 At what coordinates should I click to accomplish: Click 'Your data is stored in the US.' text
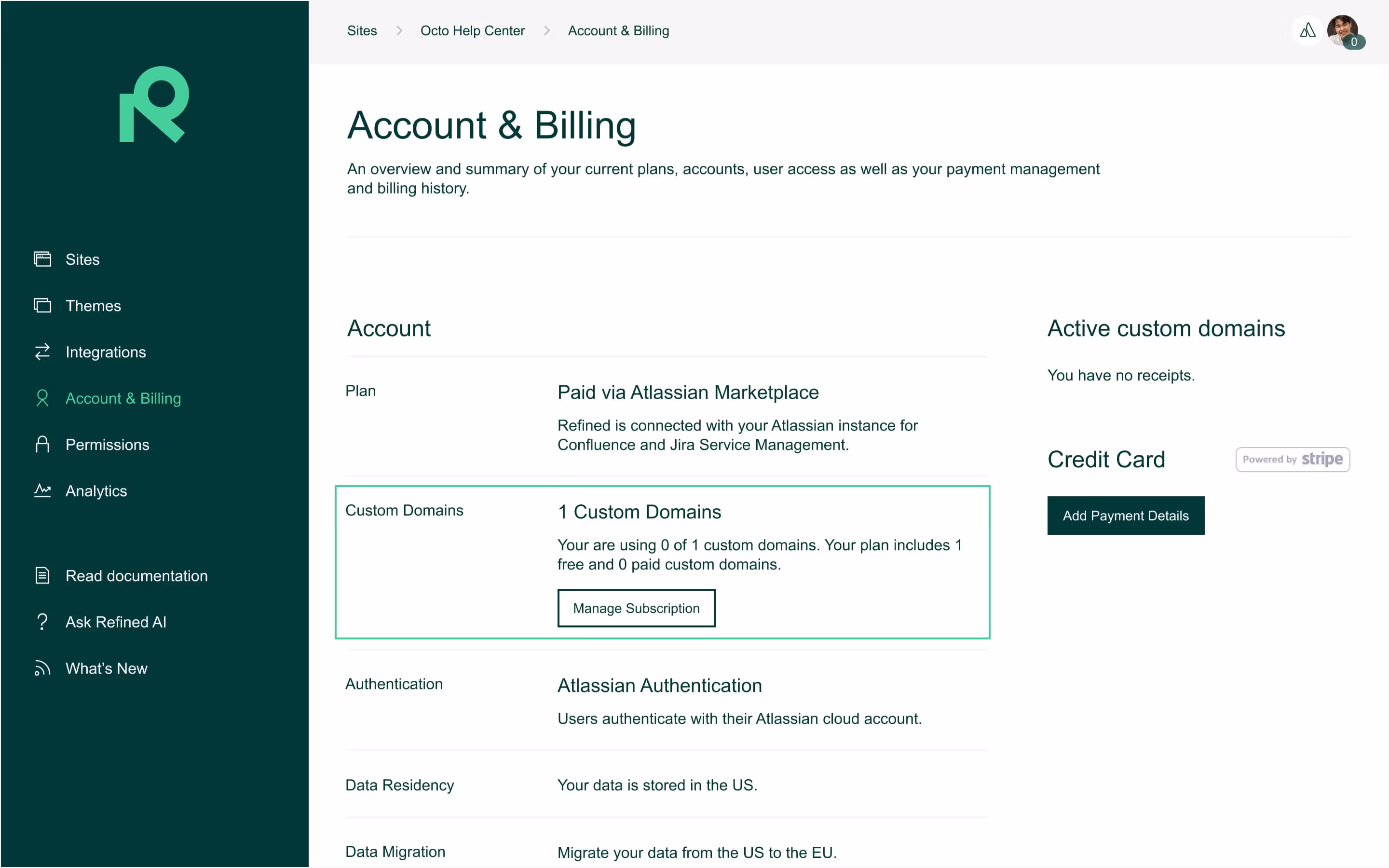coord(657,785)
